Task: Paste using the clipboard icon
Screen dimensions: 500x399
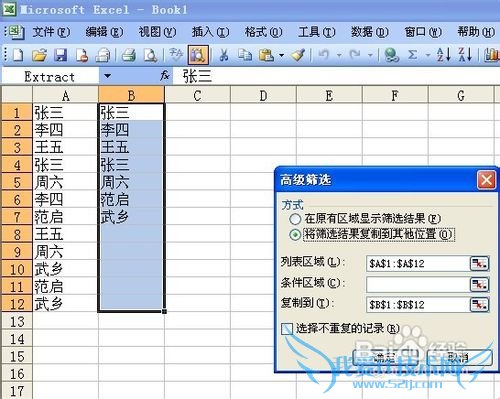Action: (x=267, y=55)
